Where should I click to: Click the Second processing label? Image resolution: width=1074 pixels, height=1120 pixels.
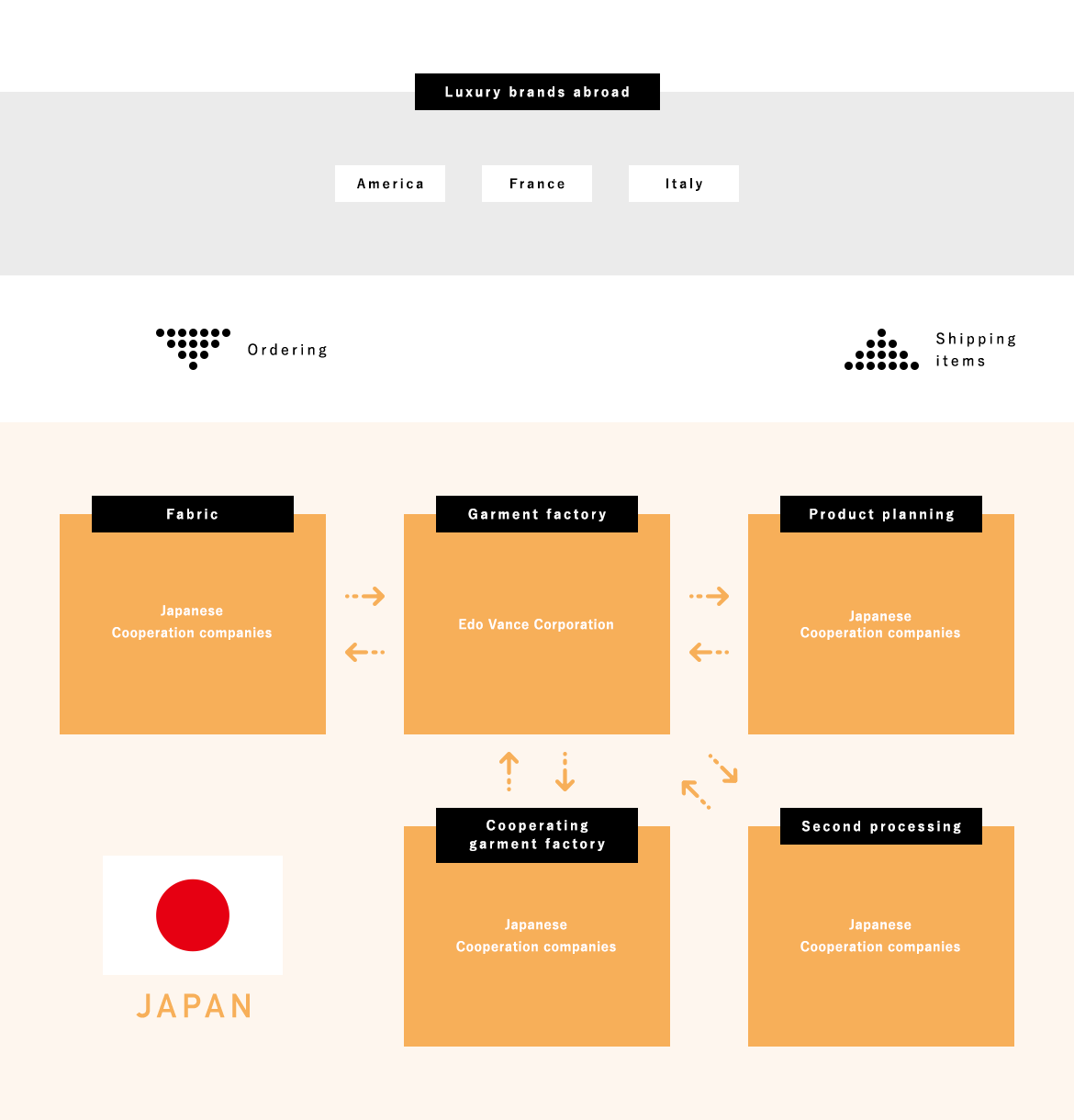click(881, 826)
